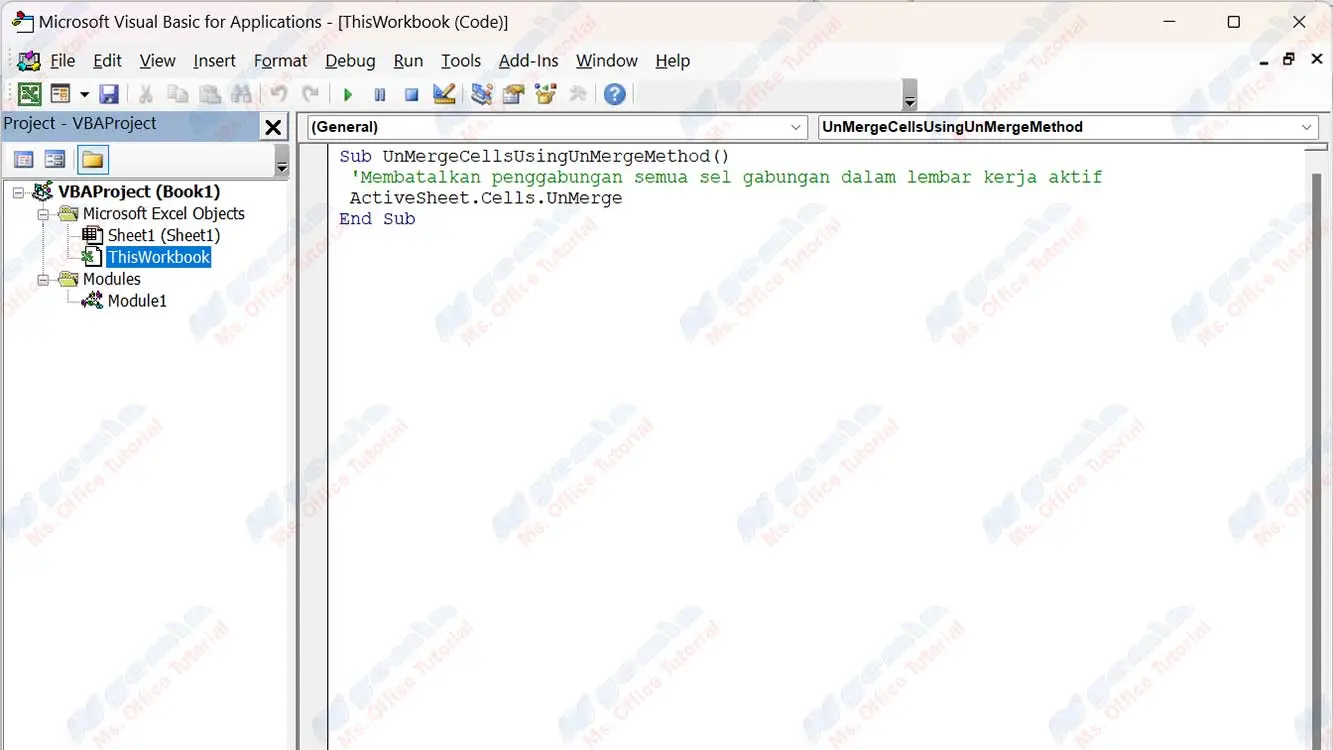Toggle Folders view in Project panel
Image resolution: width=1333 pixels, height=750 pixels.
pyautogui.click(x=93, y=160)
